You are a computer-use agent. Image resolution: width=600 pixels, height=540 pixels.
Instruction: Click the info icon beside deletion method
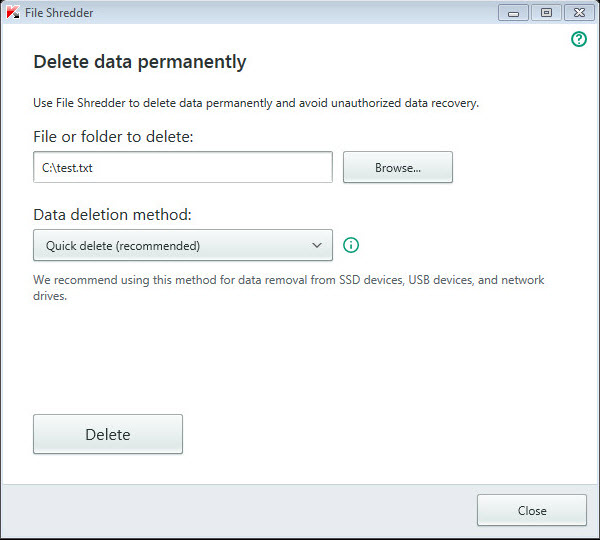[x=351, y=245]
